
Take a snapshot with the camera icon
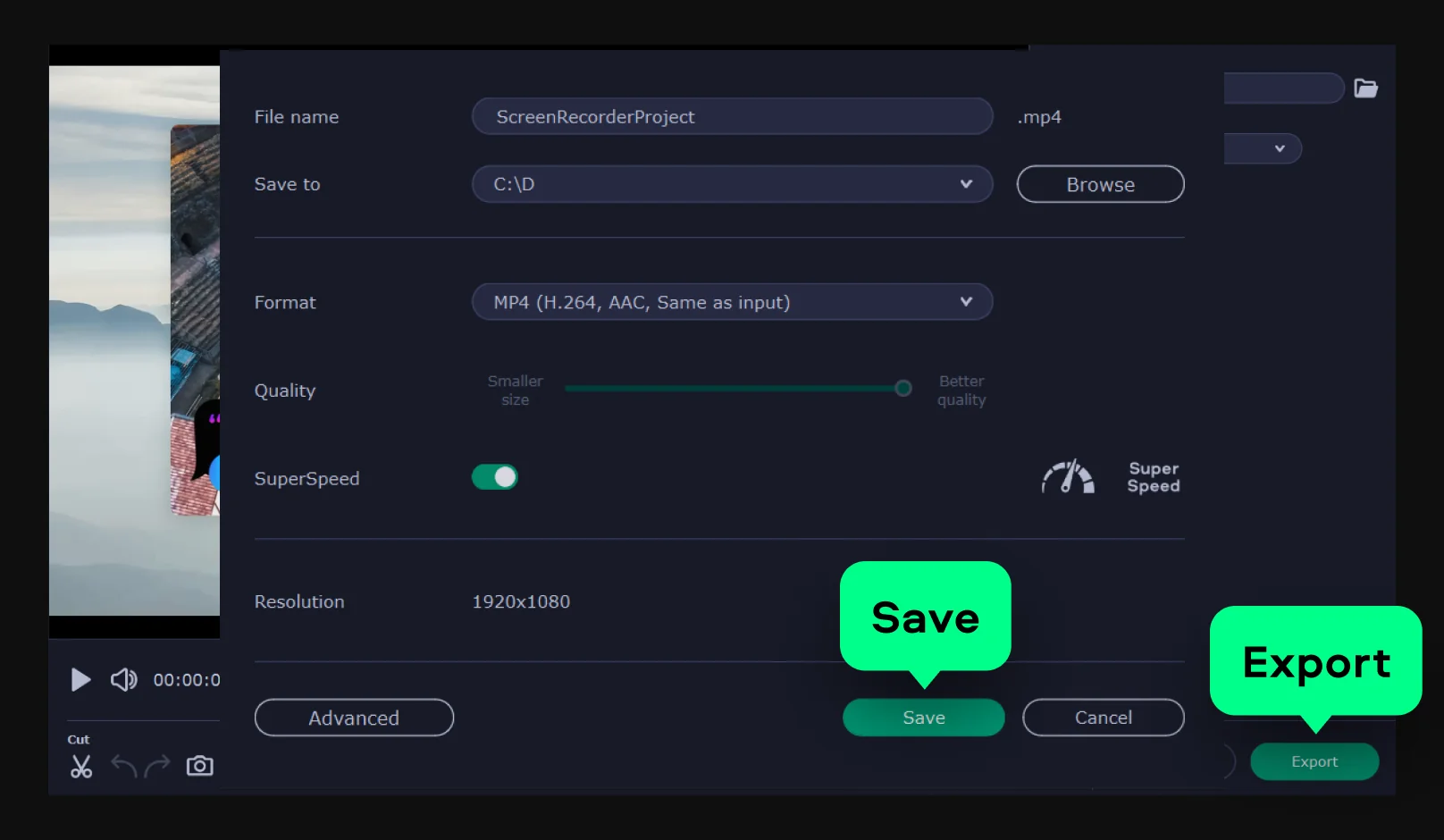[x=199, y=766]
